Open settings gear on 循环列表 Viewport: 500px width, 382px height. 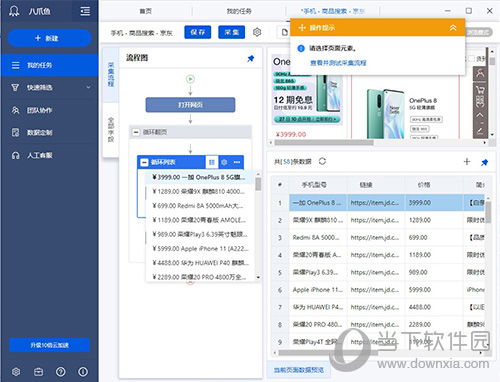point(224,162)
